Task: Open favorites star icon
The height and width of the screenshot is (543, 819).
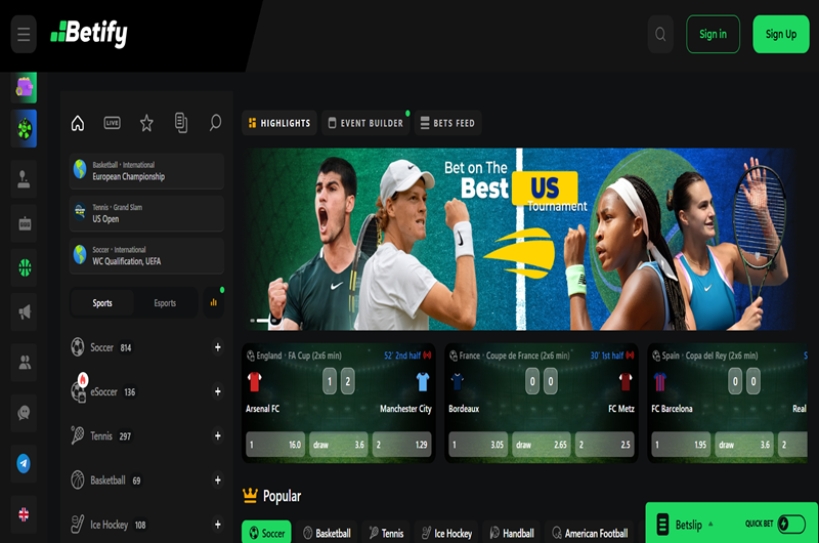Action: tap(146, 123)
